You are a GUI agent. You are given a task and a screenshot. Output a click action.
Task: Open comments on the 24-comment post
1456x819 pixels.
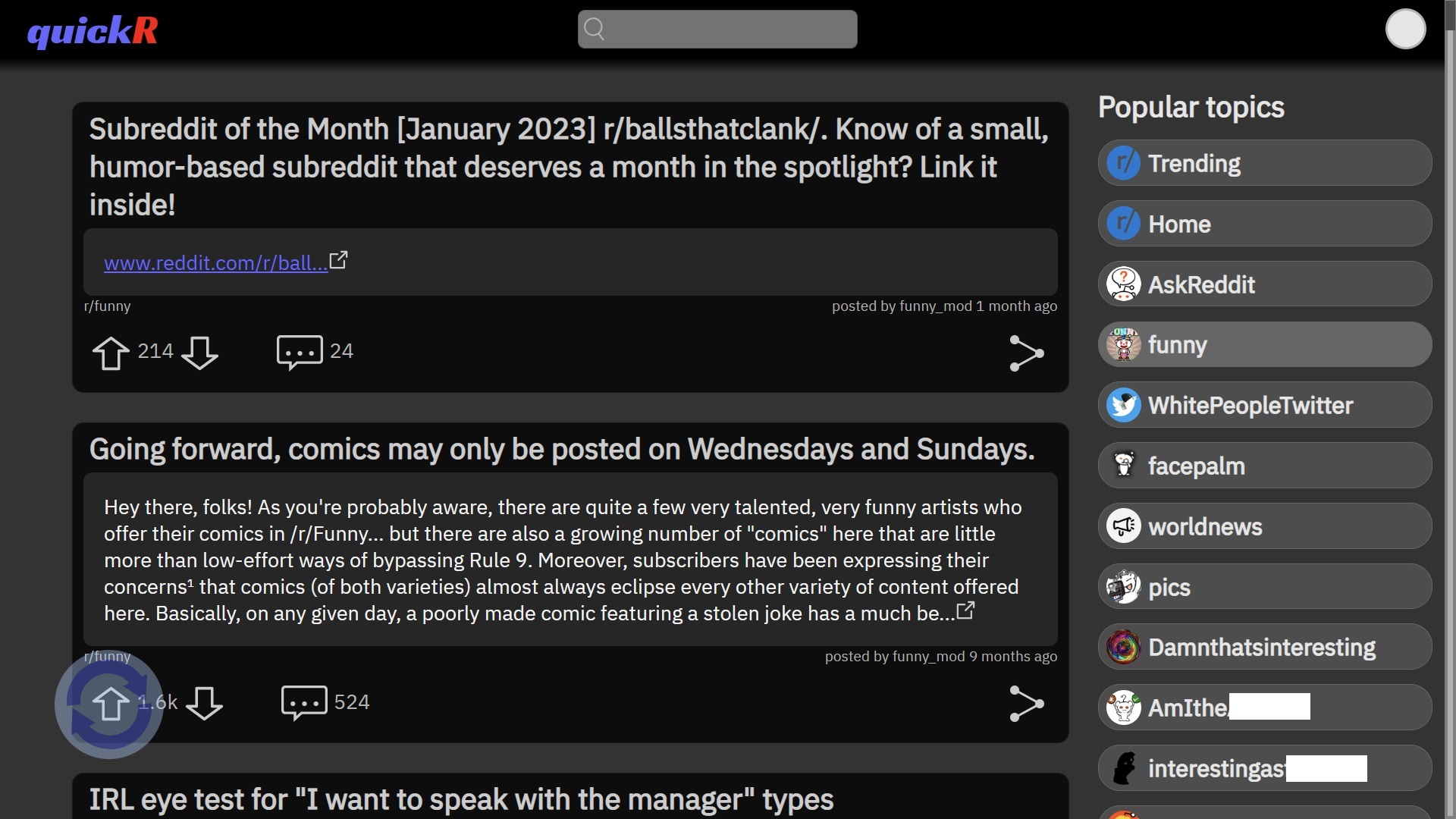pyautogui.click(x=300, y=352)
